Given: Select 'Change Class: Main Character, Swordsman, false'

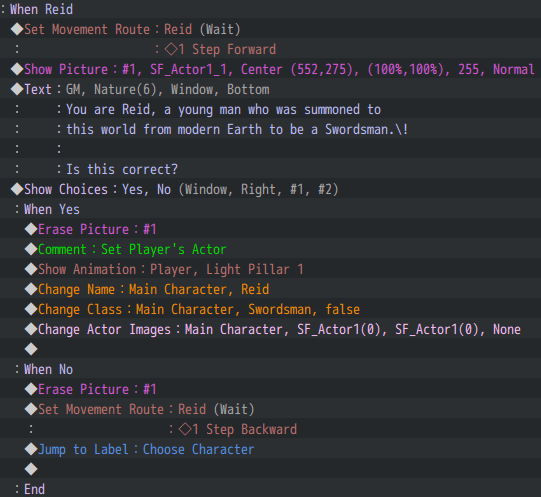Looking at the screenshot, I should [270, 309].
